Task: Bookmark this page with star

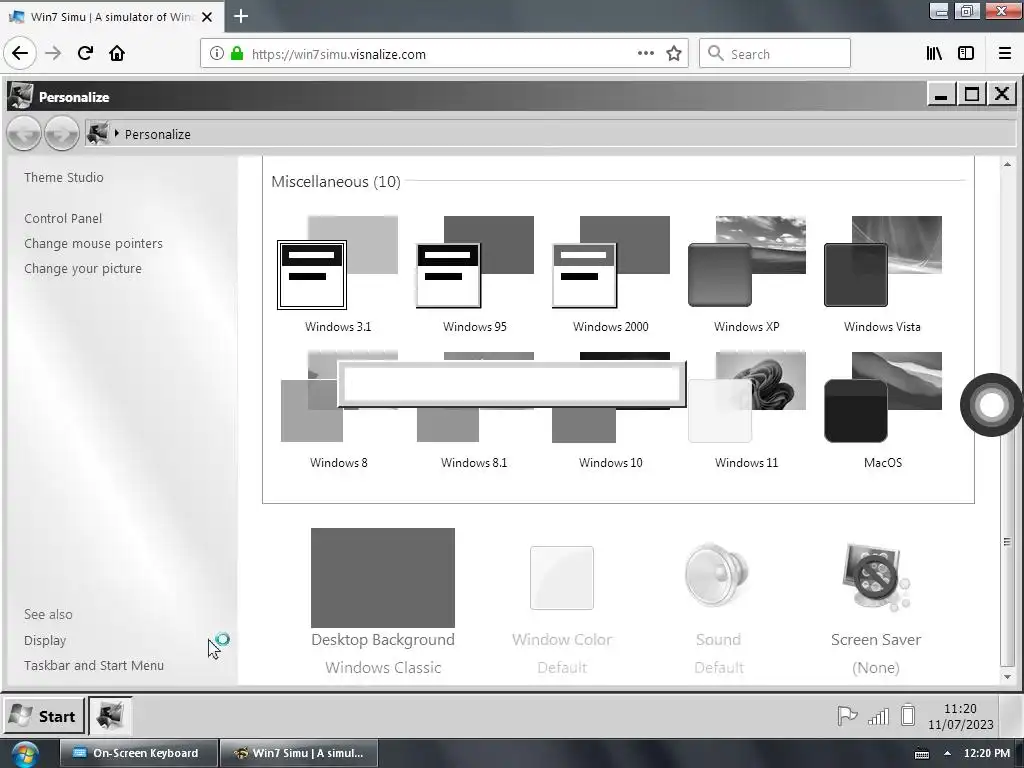Action: [x=674, y=54]
